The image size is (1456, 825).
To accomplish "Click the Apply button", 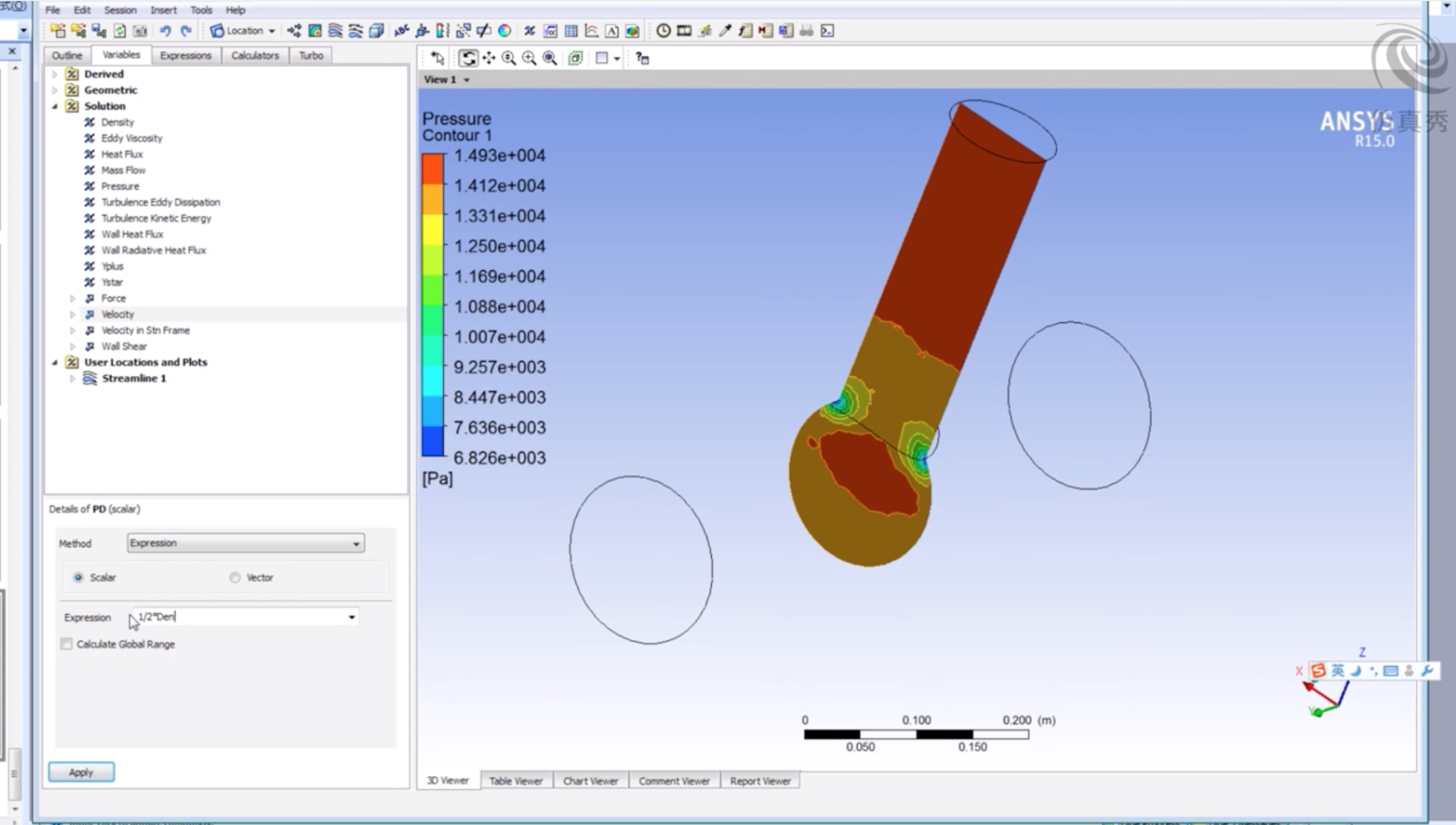I will 80,772.
